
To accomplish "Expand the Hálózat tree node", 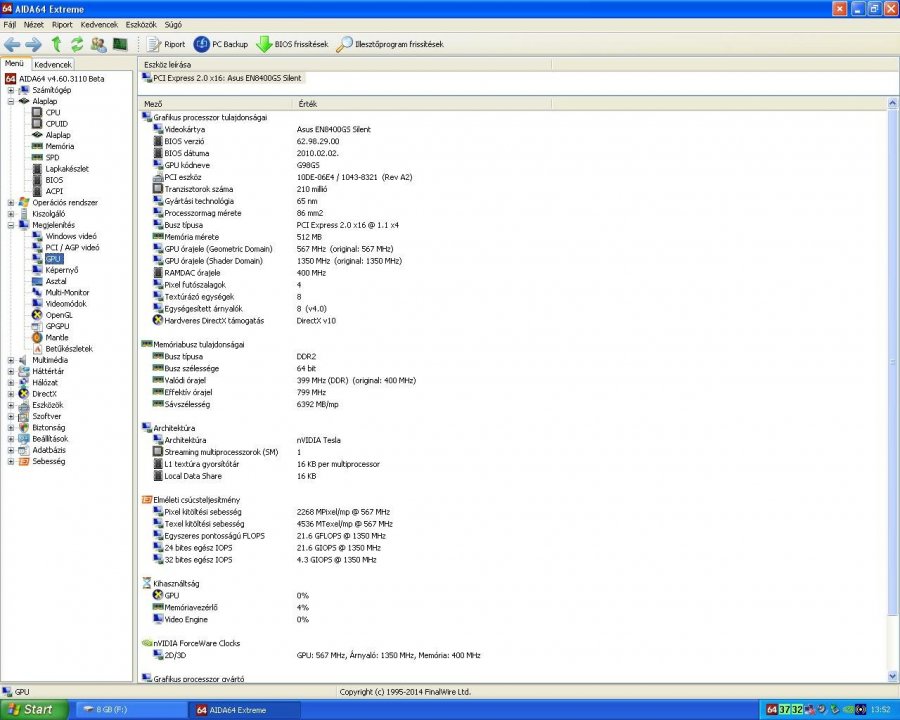I will coord(10,382).
